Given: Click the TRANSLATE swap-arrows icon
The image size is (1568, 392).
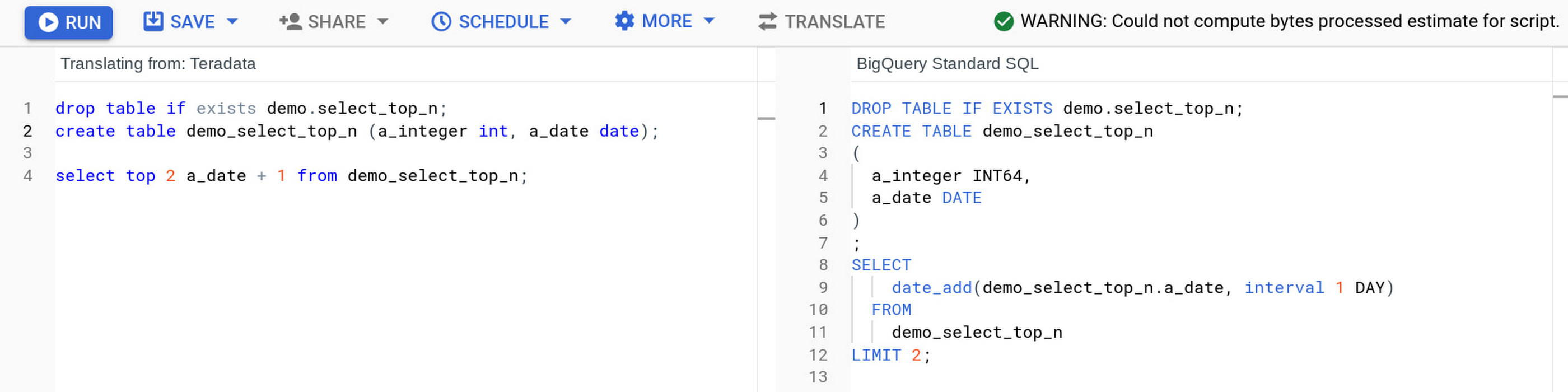Looking at the screenshot, I should [767, 21].
